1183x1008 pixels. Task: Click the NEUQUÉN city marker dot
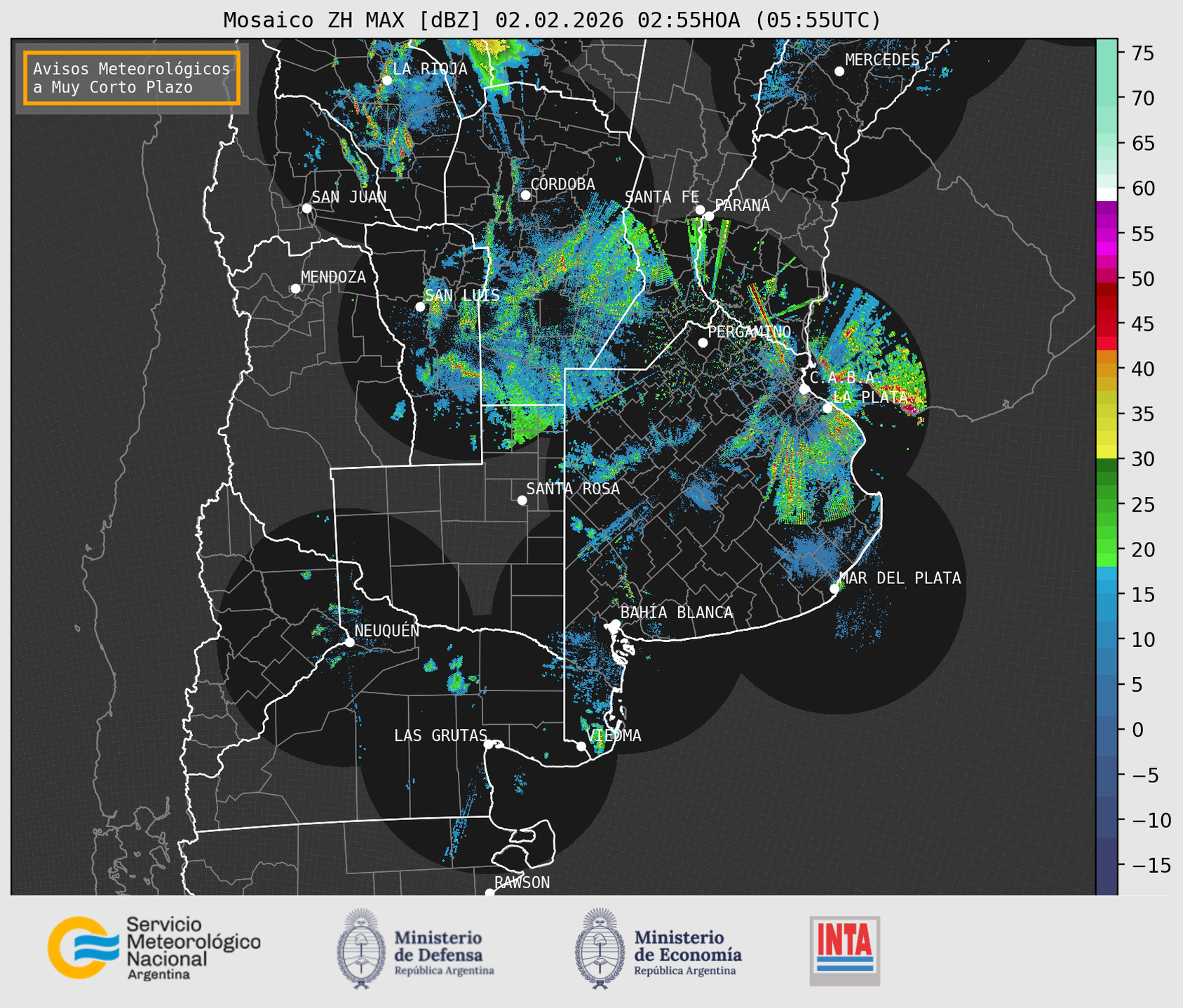(349, 642)
